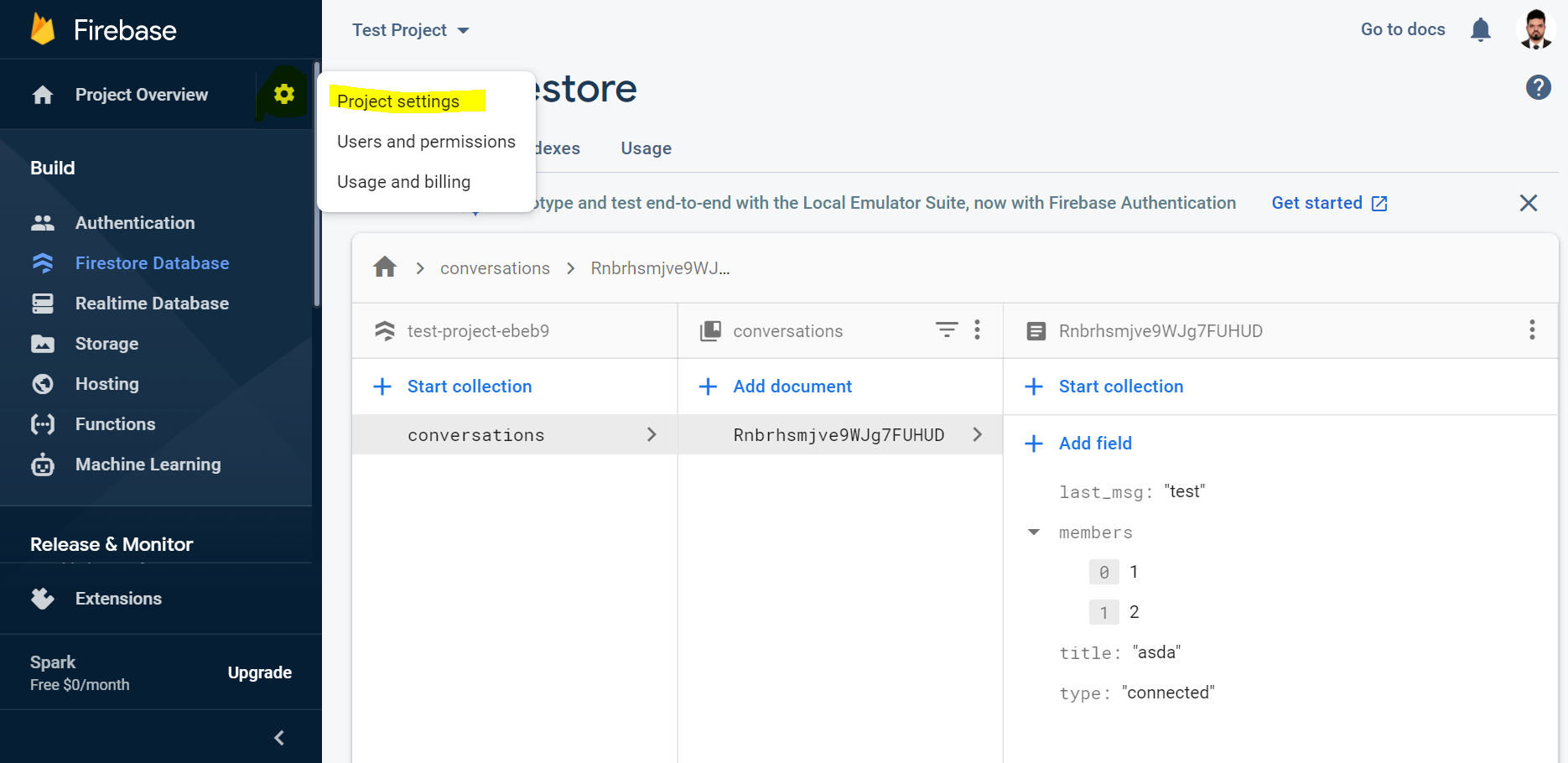1568x763 pixels.
Task: Open the conversations collection filter icon
Action: 947,330
